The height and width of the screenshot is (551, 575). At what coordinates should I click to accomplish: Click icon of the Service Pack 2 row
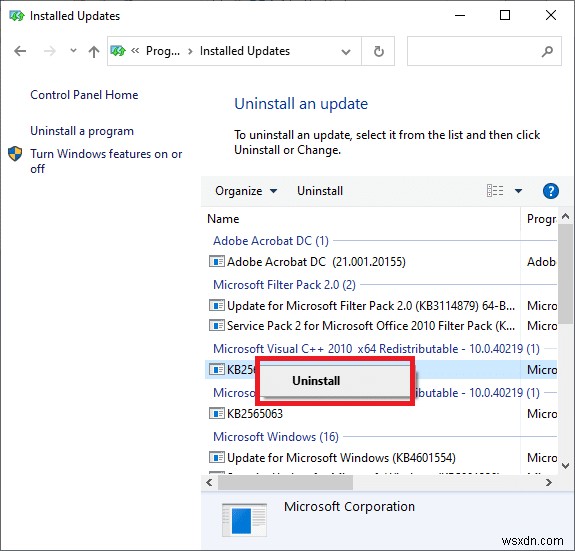[x=216, y=326]
